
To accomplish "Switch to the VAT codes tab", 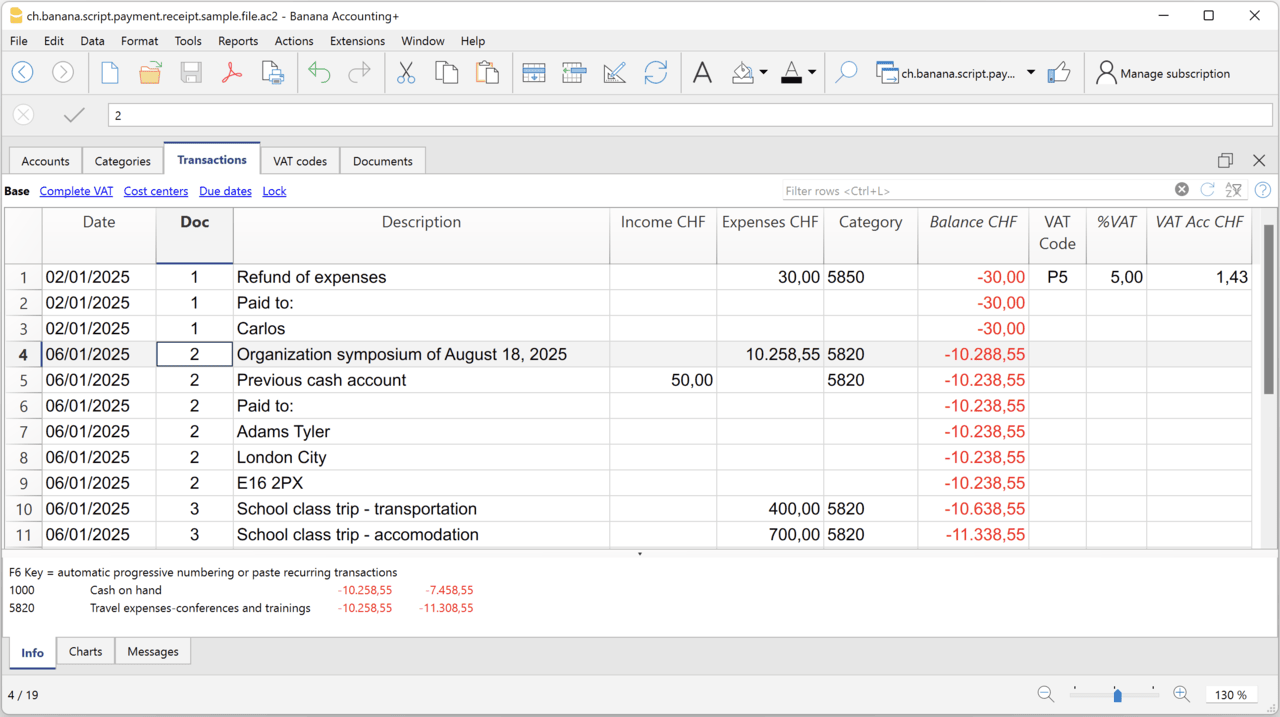I will [300, 161].
